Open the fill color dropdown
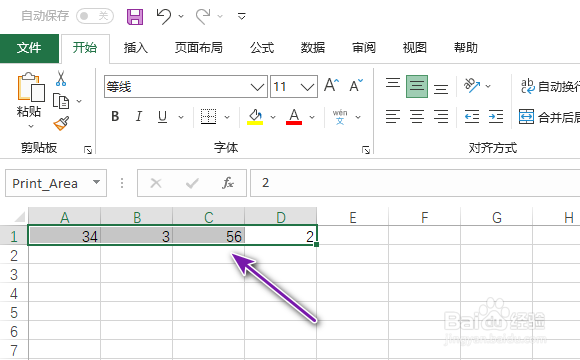The image size is (580, 360). point(273,117)
